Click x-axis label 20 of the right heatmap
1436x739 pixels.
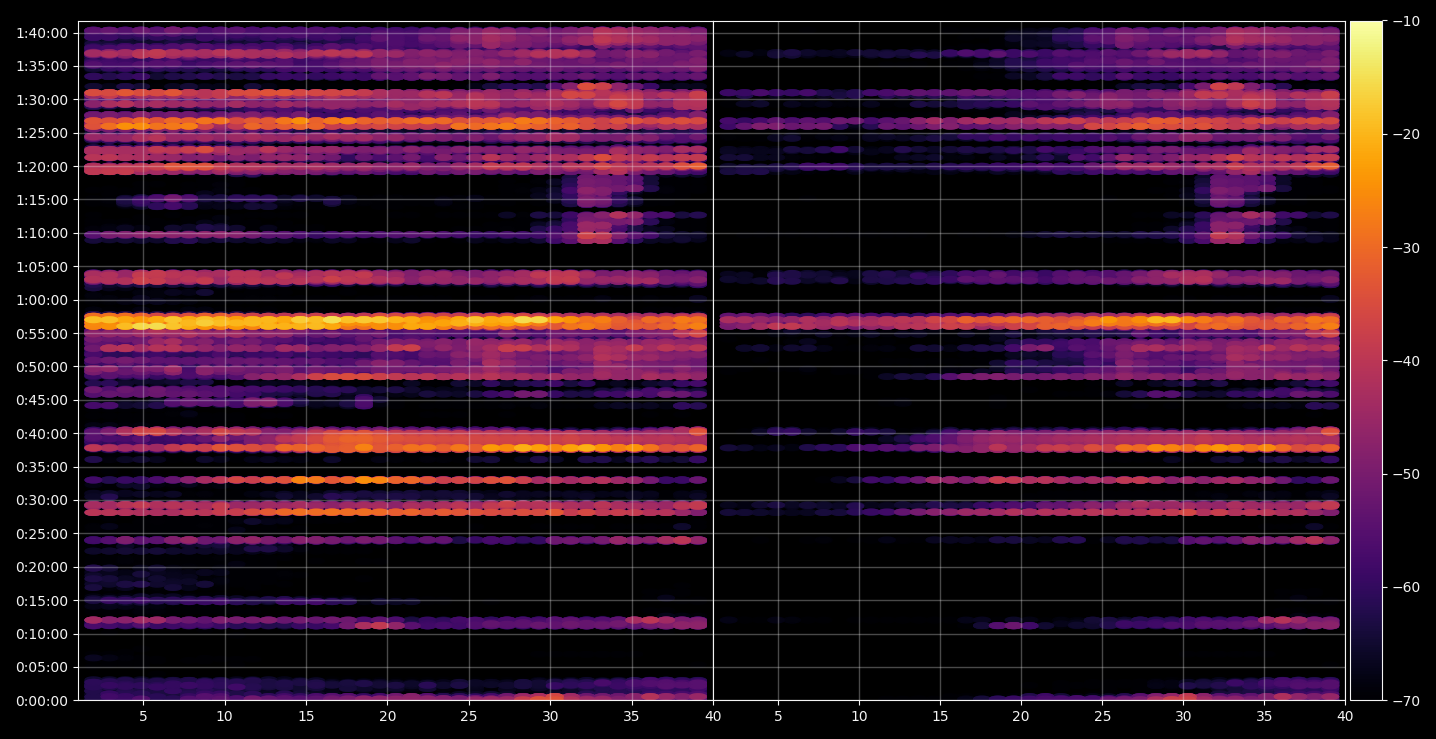[x=1021, y=716]
